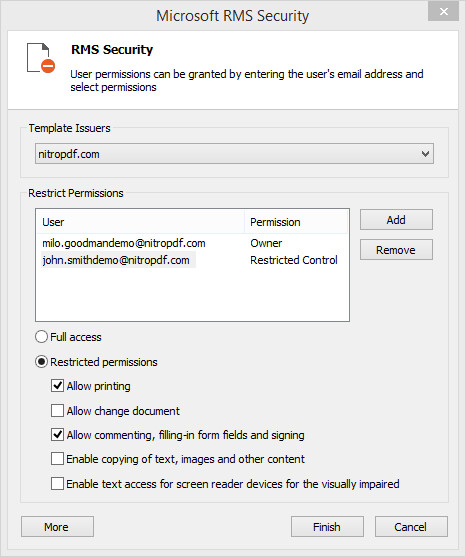This screenshot has width=466, height=557.
Task: Toggle Allow commenting, filling-in form fields checkbox
Action: pyautogui.click(x=58, y=435)
